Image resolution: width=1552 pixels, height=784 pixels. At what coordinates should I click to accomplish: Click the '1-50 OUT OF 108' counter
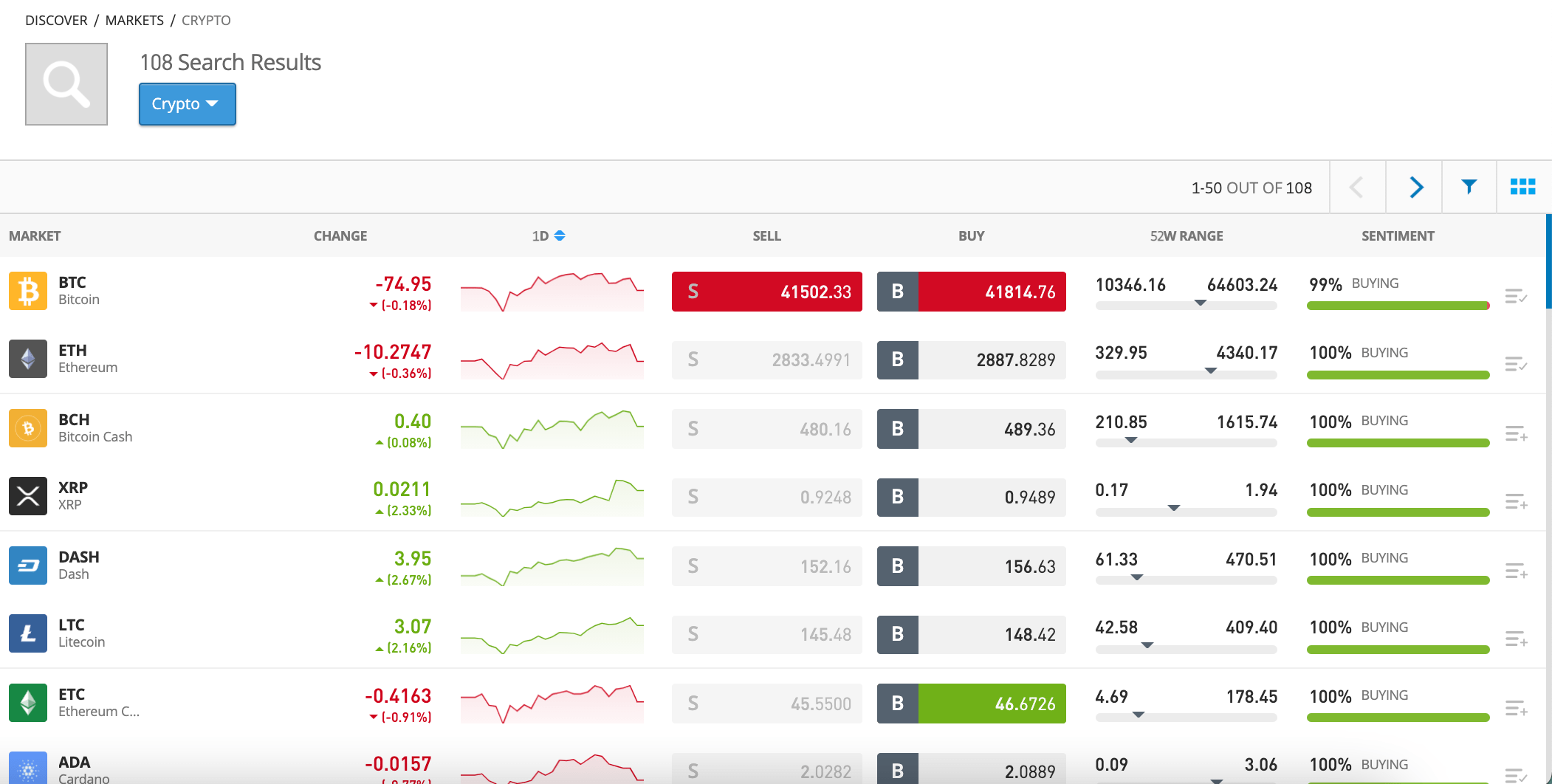pos(1251,188)
